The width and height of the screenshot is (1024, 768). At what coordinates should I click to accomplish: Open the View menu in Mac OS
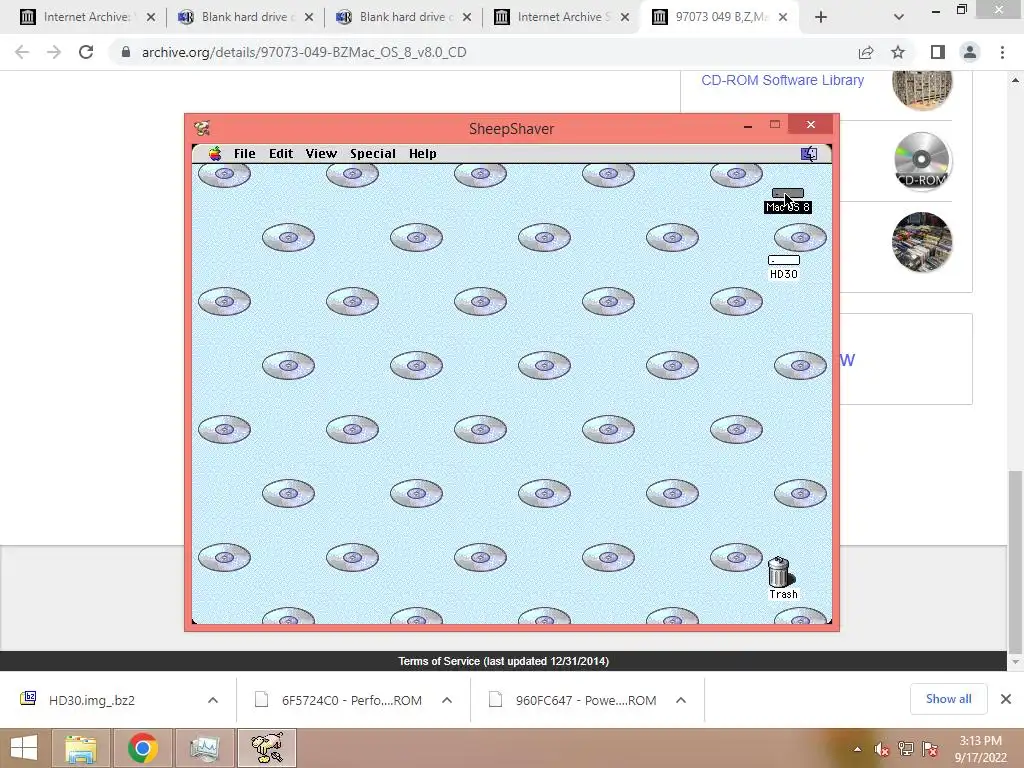(321, 153)
